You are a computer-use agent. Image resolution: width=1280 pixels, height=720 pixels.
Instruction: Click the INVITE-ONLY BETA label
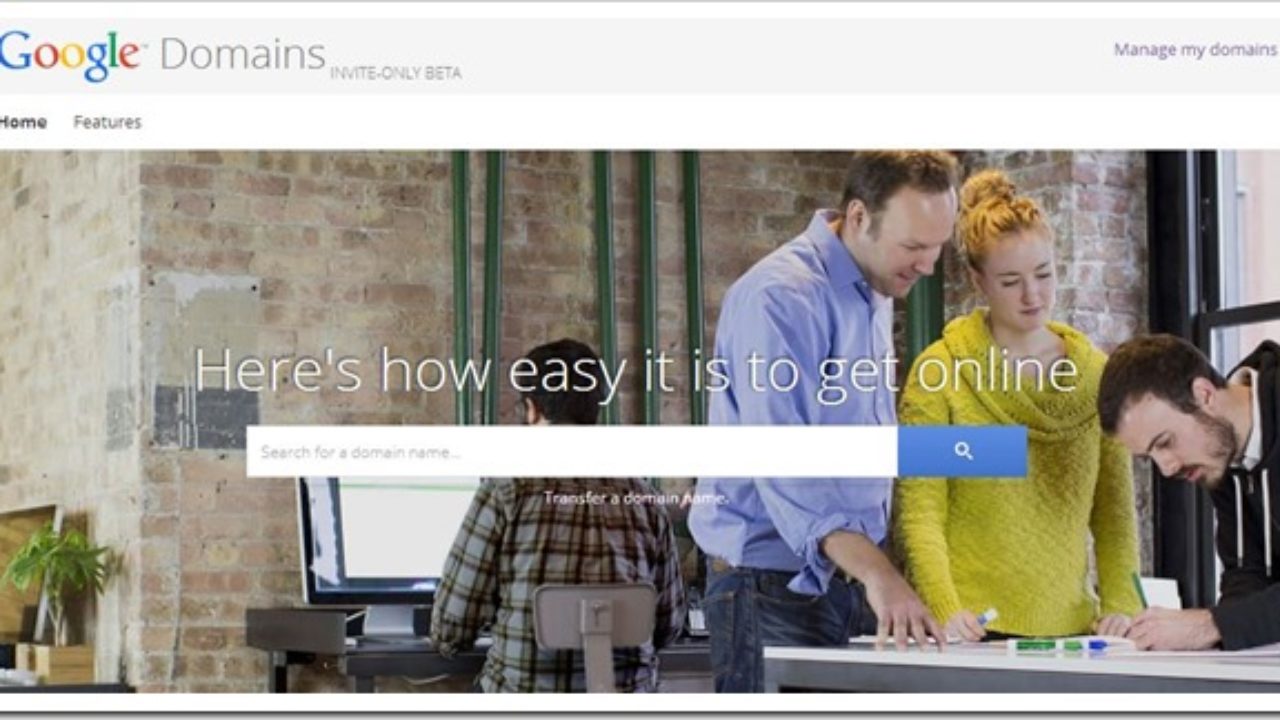point(396,73)
